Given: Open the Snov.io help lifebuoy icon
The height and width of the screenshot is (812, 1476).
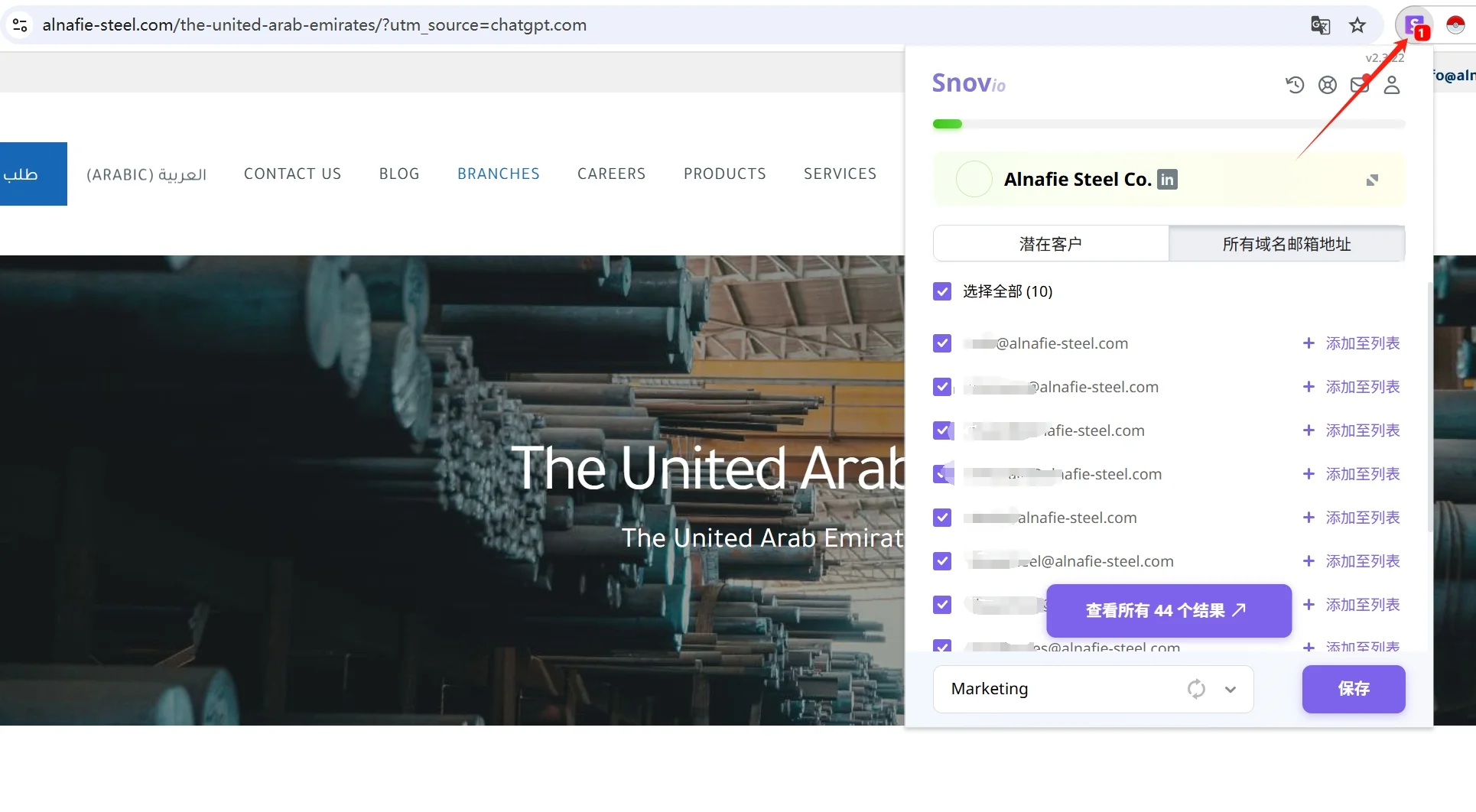Looking at the screenshot, I should [1328, 85].
